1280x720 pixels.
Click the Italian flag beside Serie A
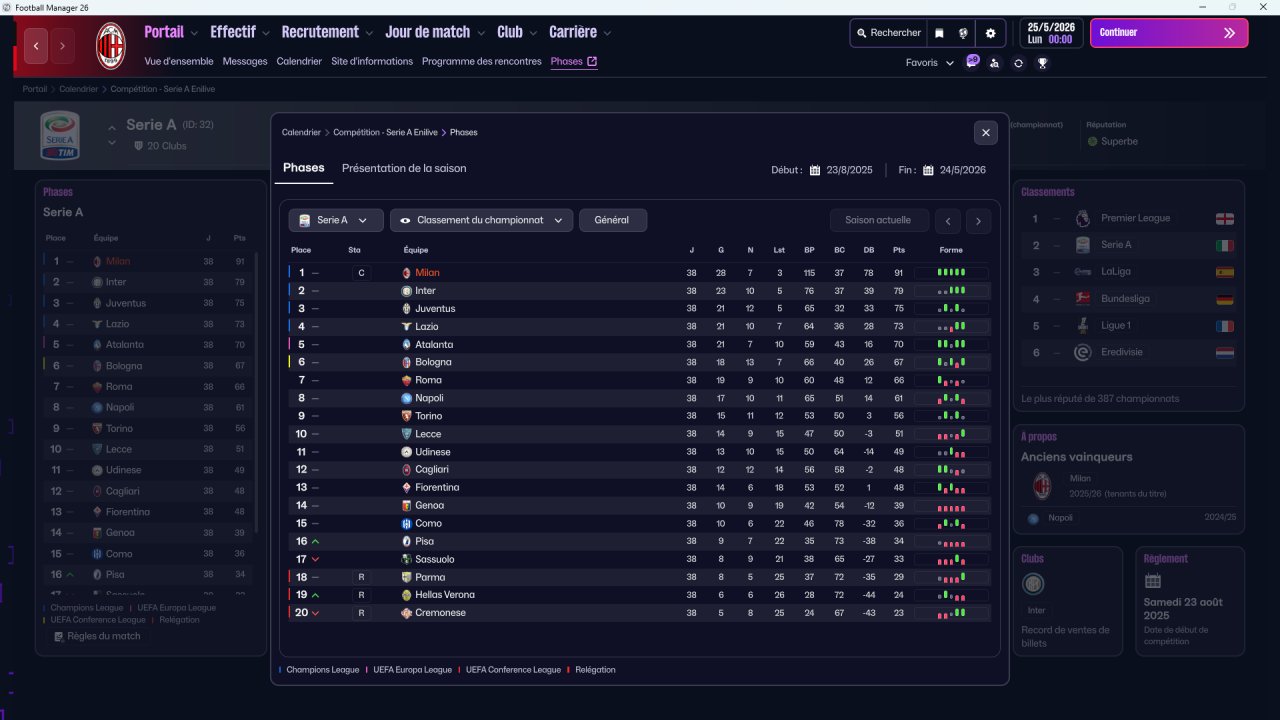pyautogui.click(x=1224, y=245)
